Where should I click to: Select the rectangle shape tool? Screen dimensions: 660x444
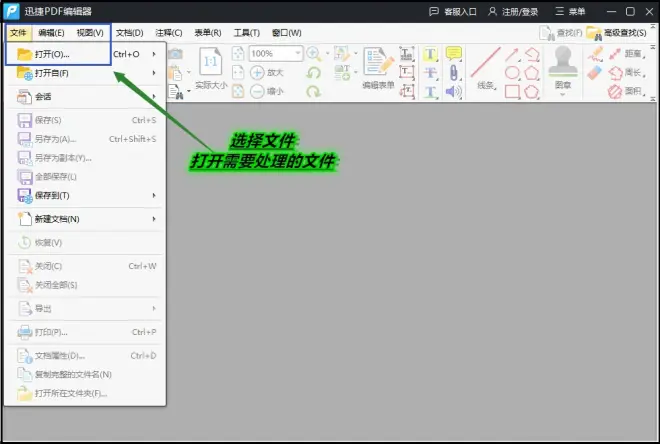[512, 91]
